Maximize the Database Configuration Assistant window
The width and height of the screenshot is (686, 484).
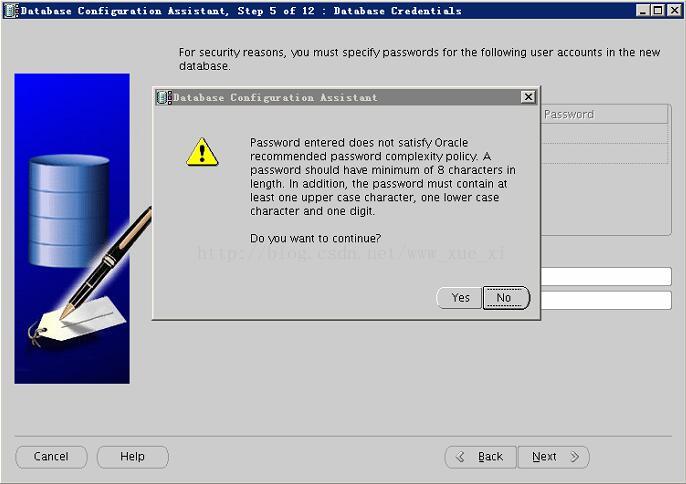(658, 11)
